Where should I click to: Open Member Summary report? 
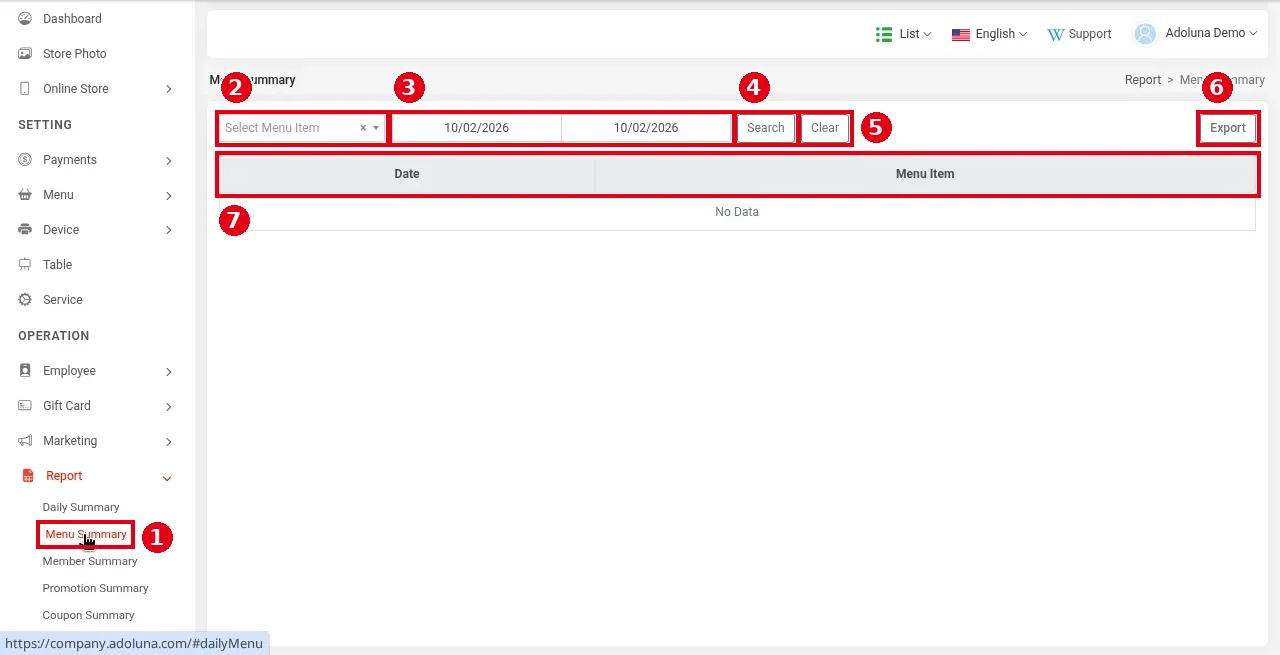click(90, 561)
